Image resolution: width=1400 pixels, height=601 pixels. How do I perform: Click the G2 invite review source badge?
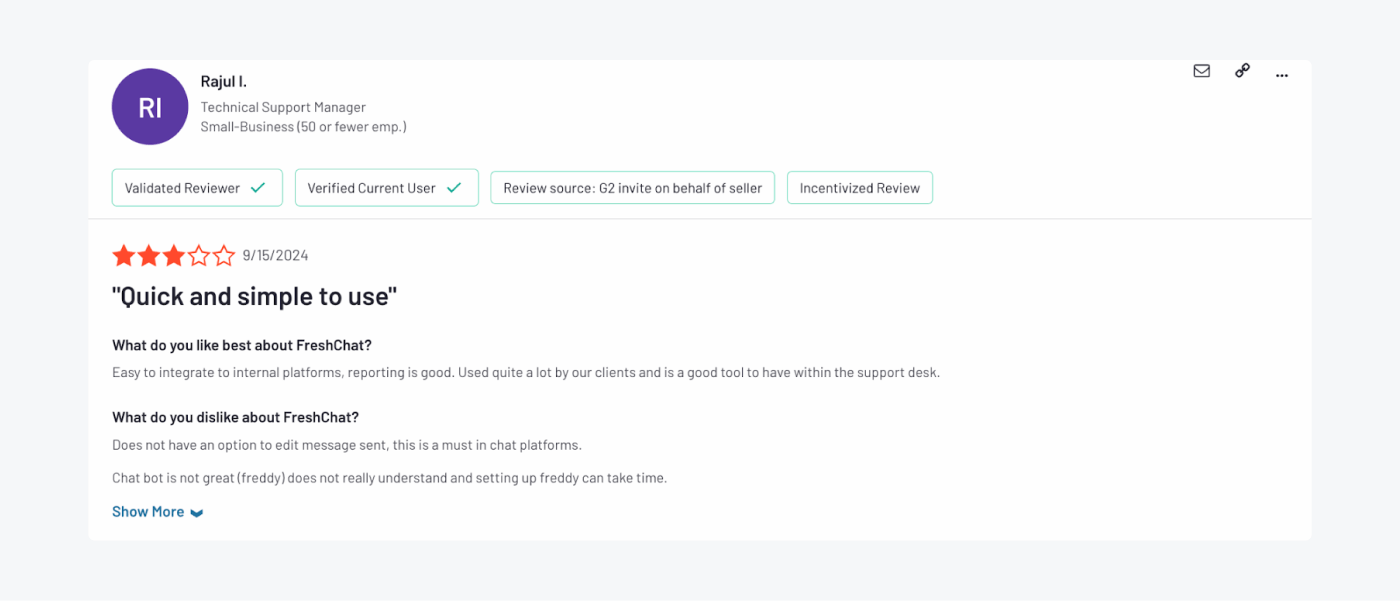pos(633,188)
